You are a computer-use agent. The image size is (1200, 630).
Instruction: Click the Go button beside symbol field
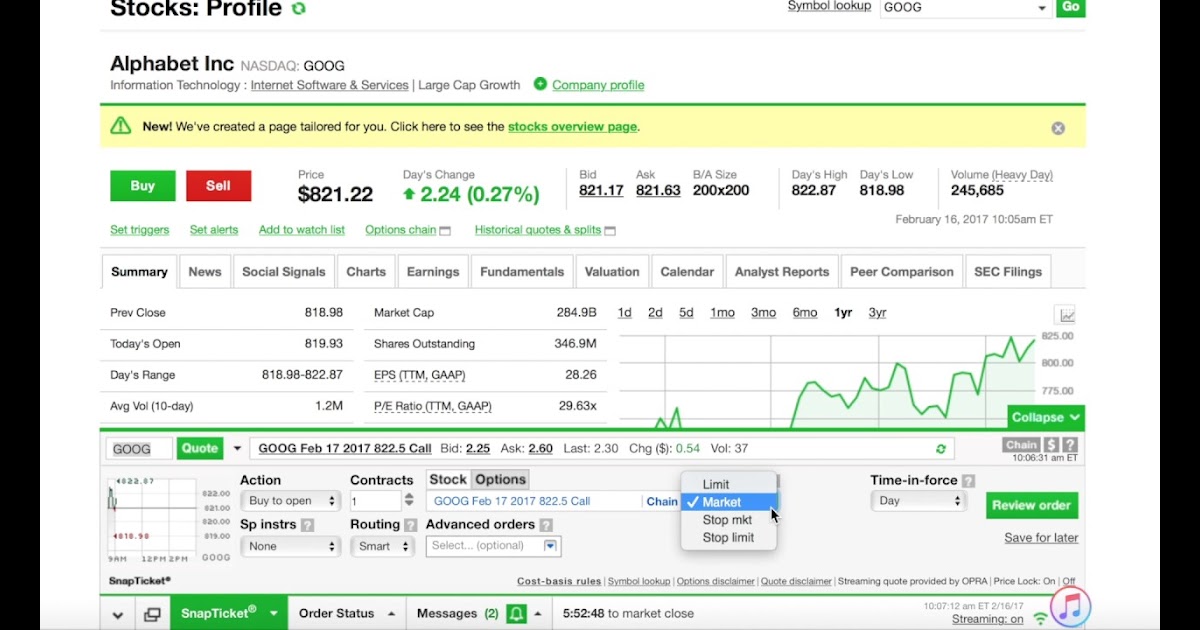click(x=1071, y=7)
